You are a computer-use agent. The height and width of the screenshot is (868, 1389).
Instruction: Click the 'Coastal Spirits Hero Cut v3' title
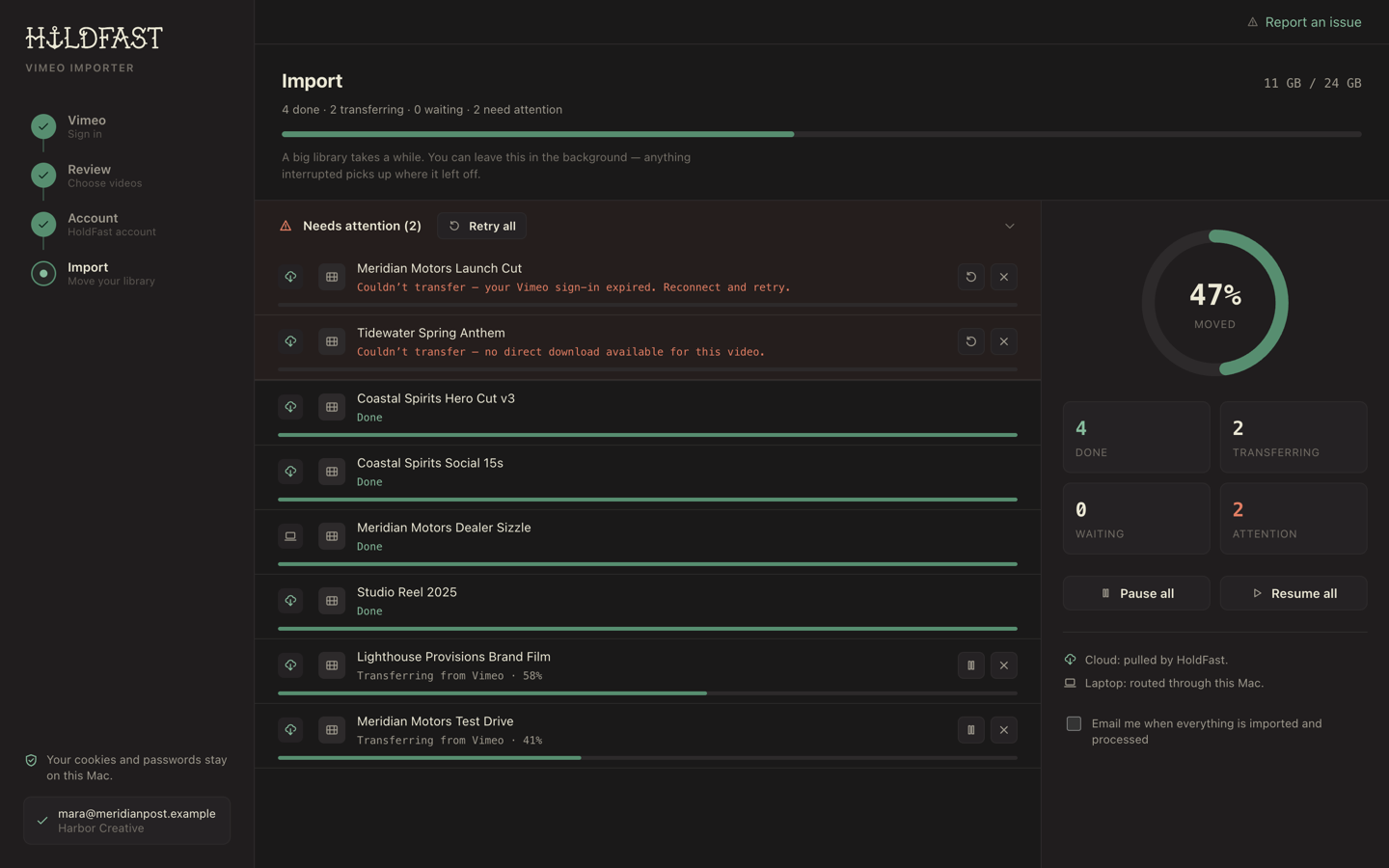pos(436,398)
